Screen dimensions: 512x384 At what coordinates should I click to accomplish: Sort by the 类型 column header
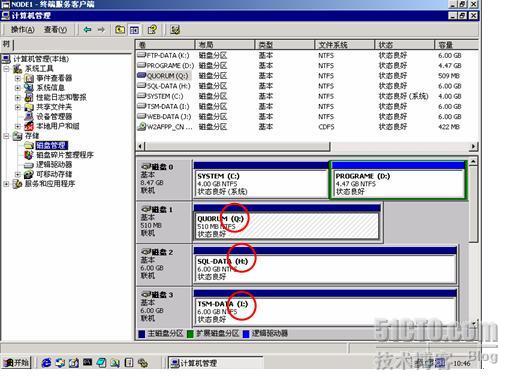coord(285,45)
